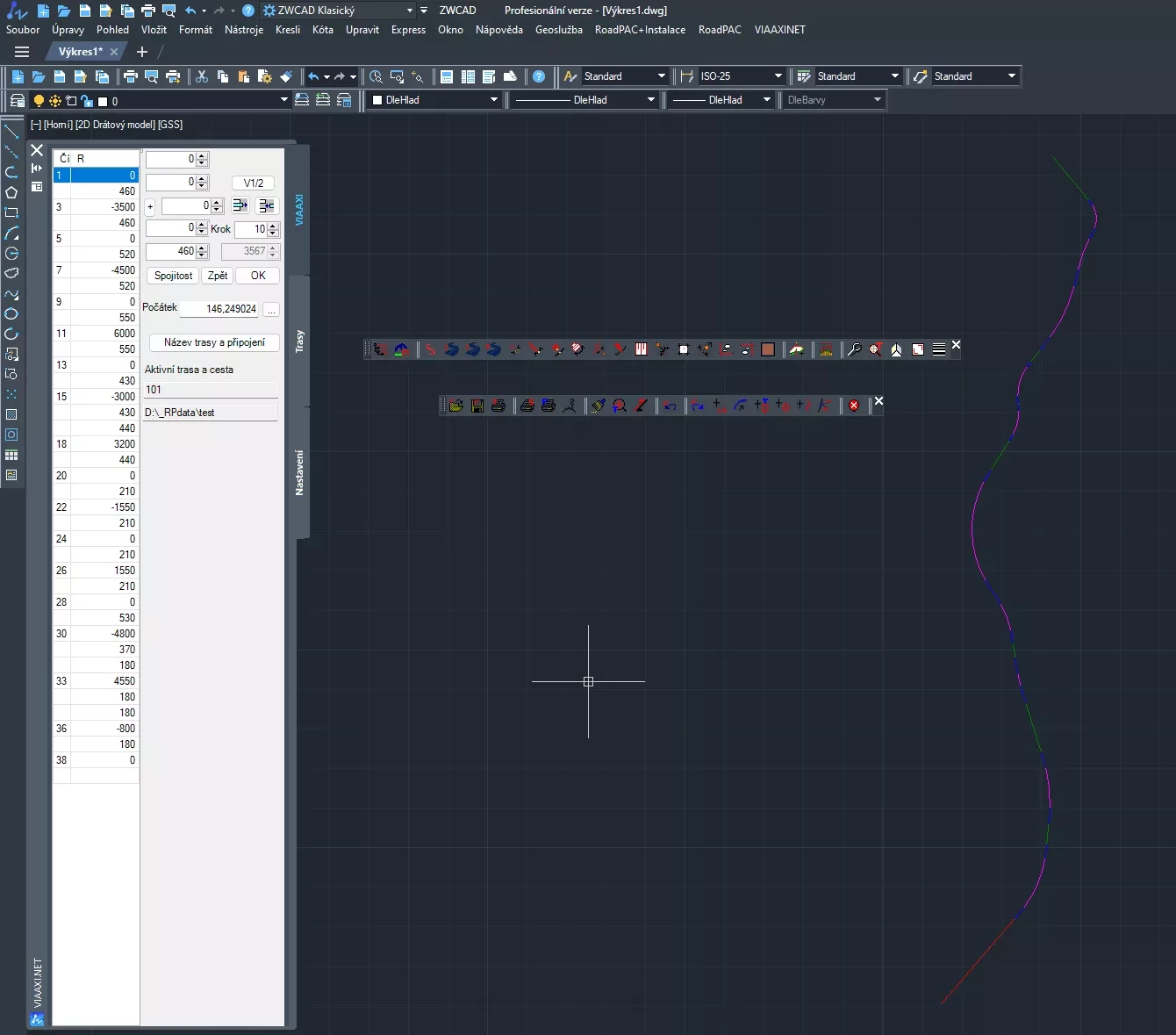Switch to the Trasy side tab

[x=299, y=341]
